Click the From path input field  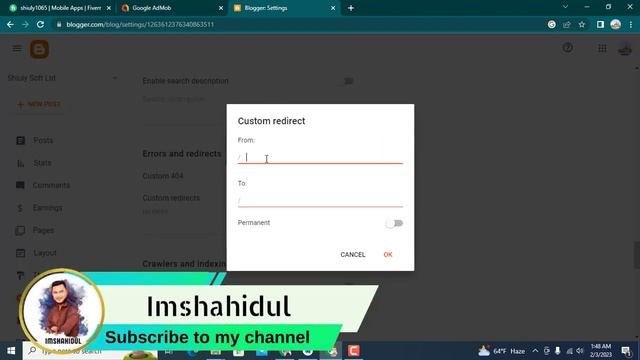(x=320, y=157)
